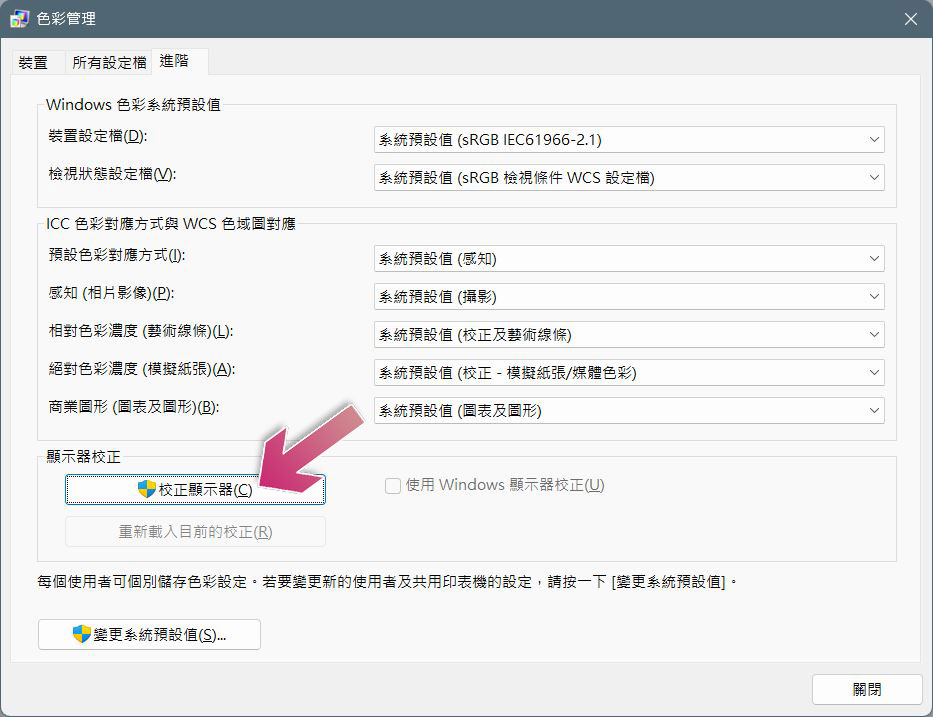This screenshot has width=933, height=717.
Task: Toggle 使用 Windows 顯示器校正 checkbox
Action: point(393,486)
